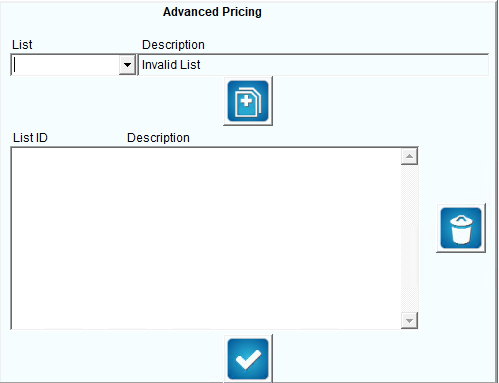
Task: Click the Description label above Invalid List field
Action: [x=173, y=45]
